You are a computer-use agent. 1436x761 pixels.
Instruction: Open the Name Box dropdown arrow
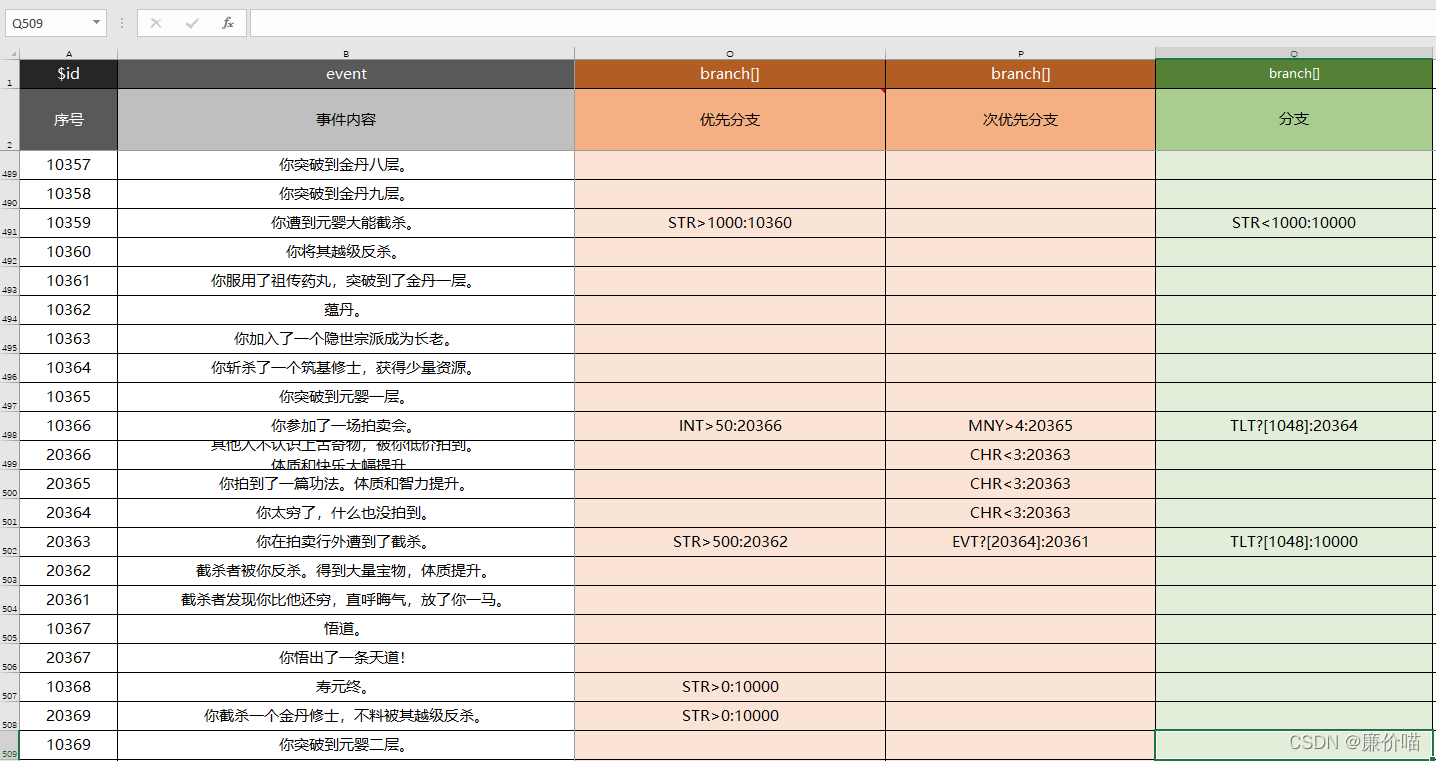click(x=96, y=23)
